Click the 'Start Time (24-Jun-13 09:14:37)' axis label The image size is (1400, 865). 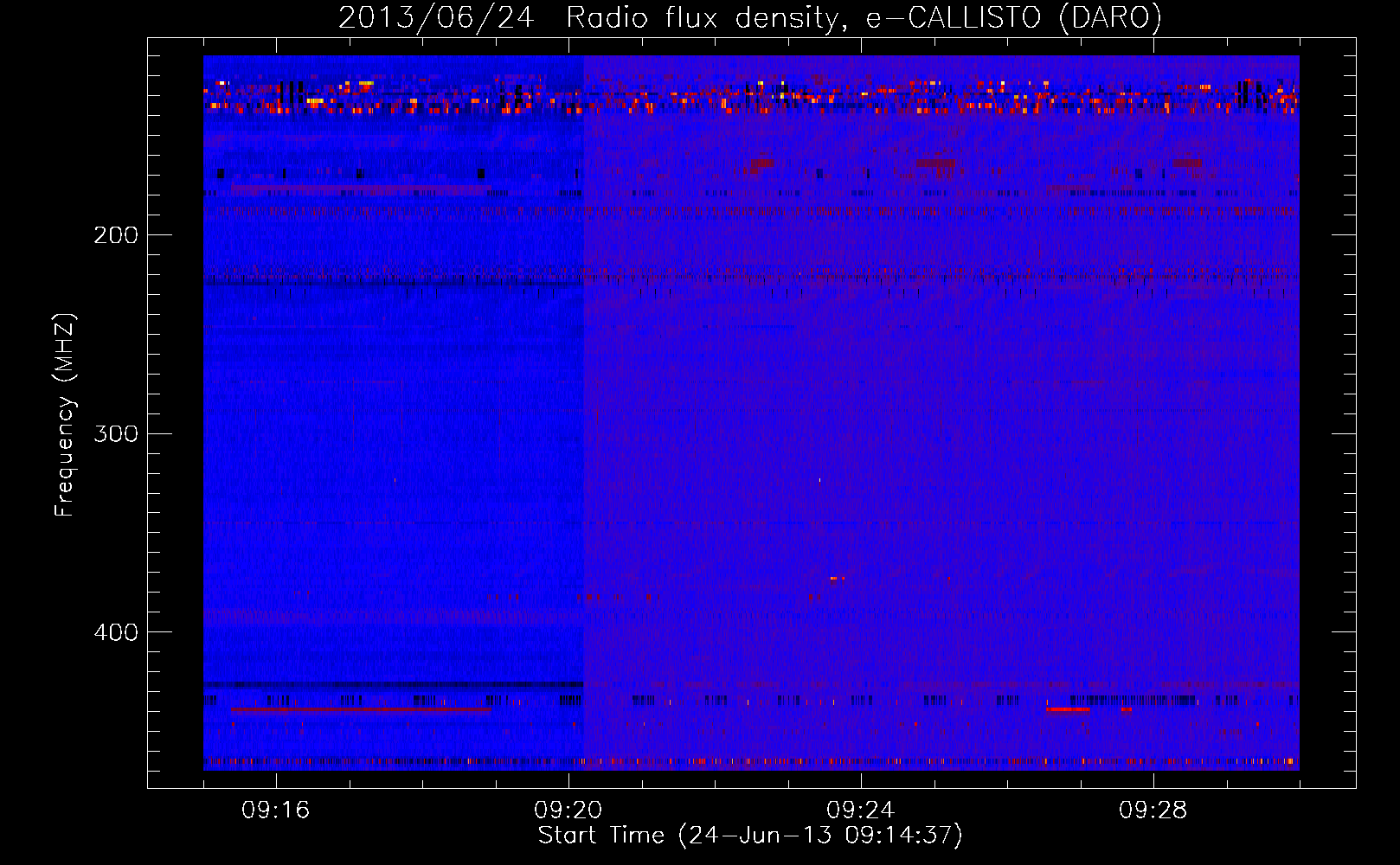pos(750,836)
